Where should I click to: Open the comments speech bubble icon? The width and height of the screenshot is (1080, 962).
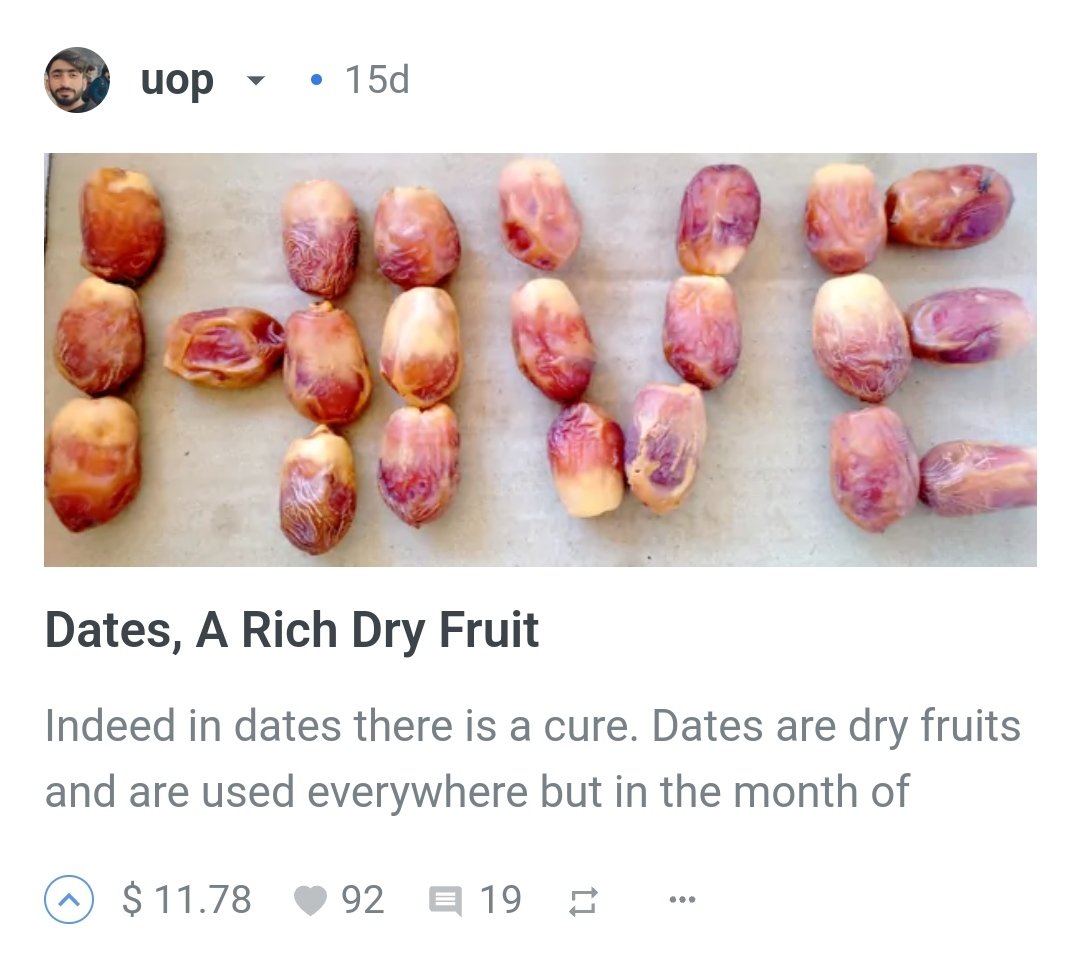[x=445, y=901]
